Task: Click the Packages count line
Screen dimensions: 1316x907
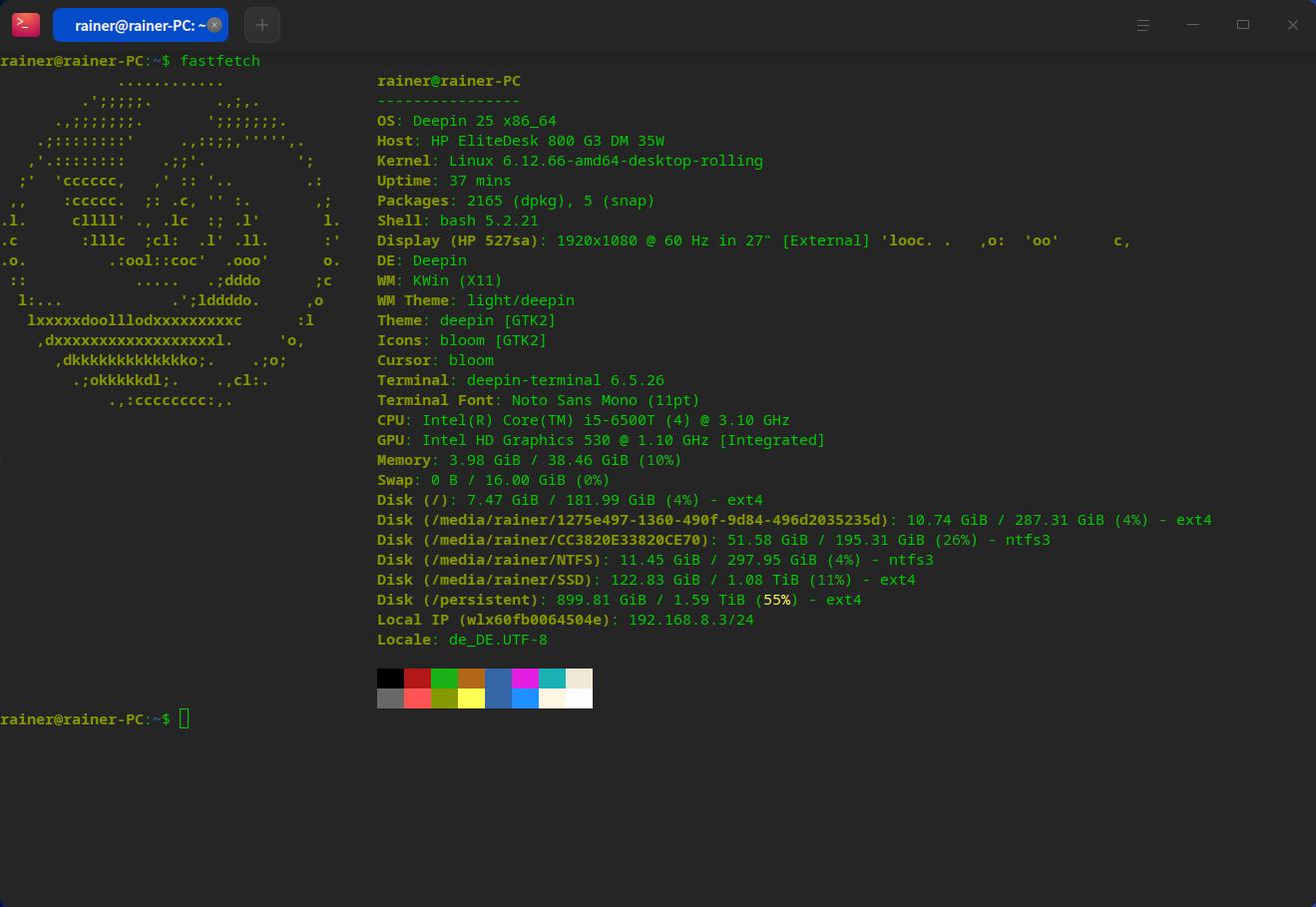Action: [x=516, y=201]
